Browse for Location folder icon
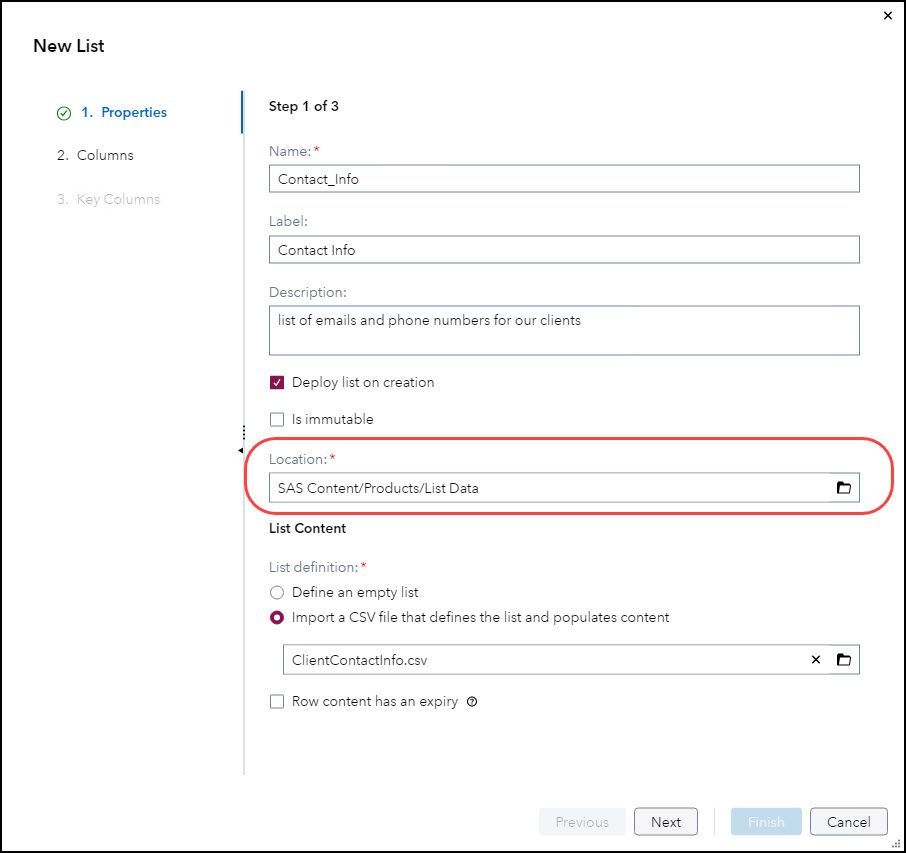 tap(843, 488)
